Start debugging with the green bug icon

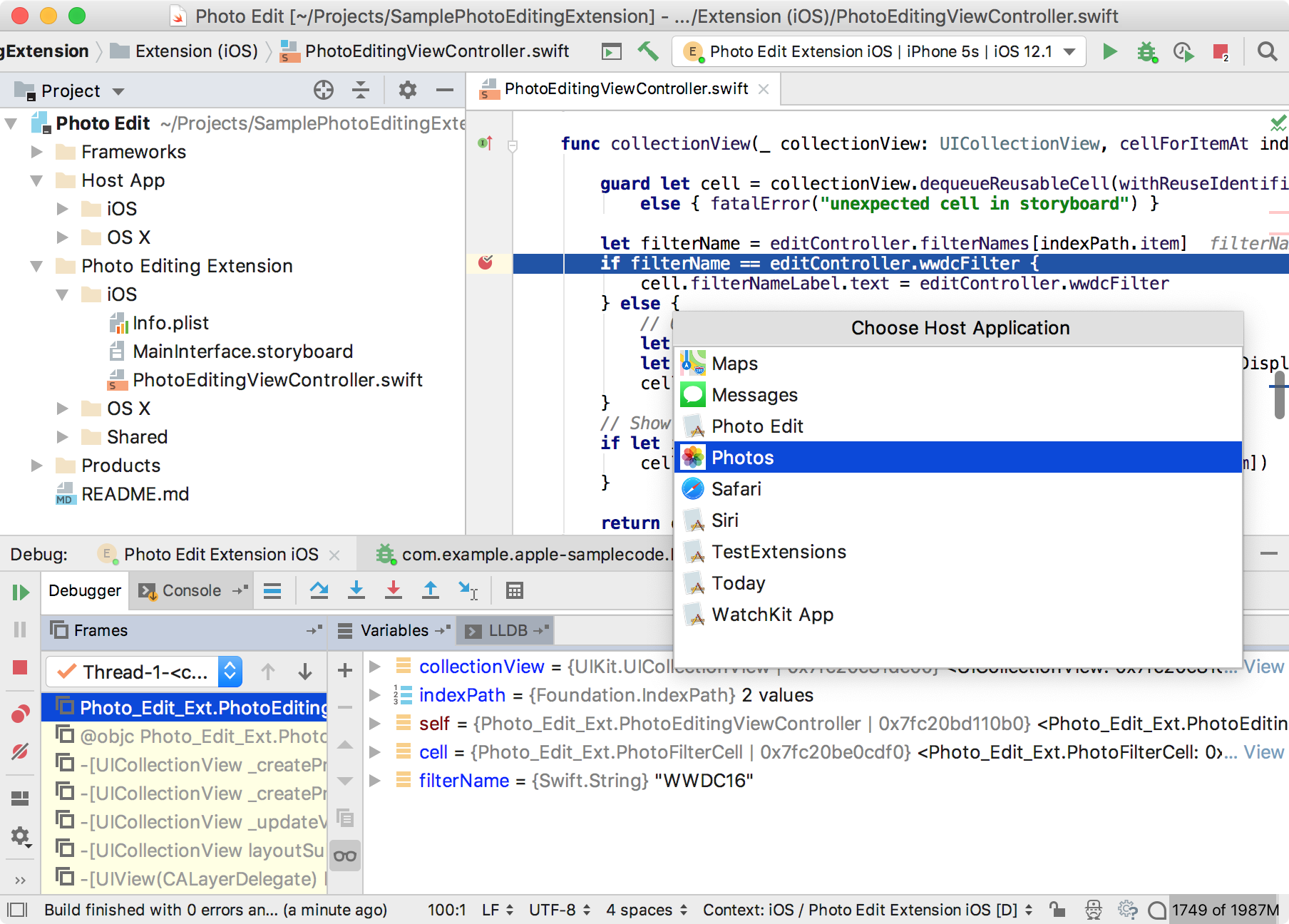pyautogui.click(x=1146, y=51)
